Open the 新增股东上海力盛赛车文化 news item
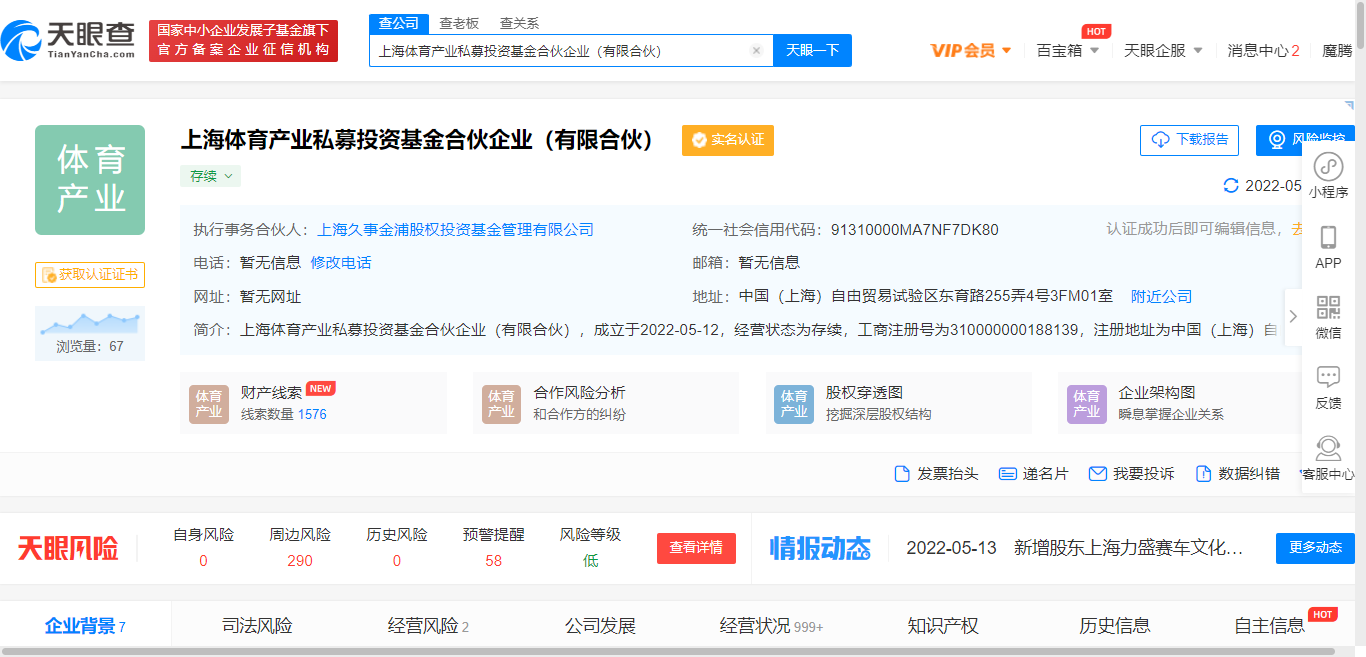Viewport: 1366px width, 657px height. pyautogui.click(x=1129, y=548)
